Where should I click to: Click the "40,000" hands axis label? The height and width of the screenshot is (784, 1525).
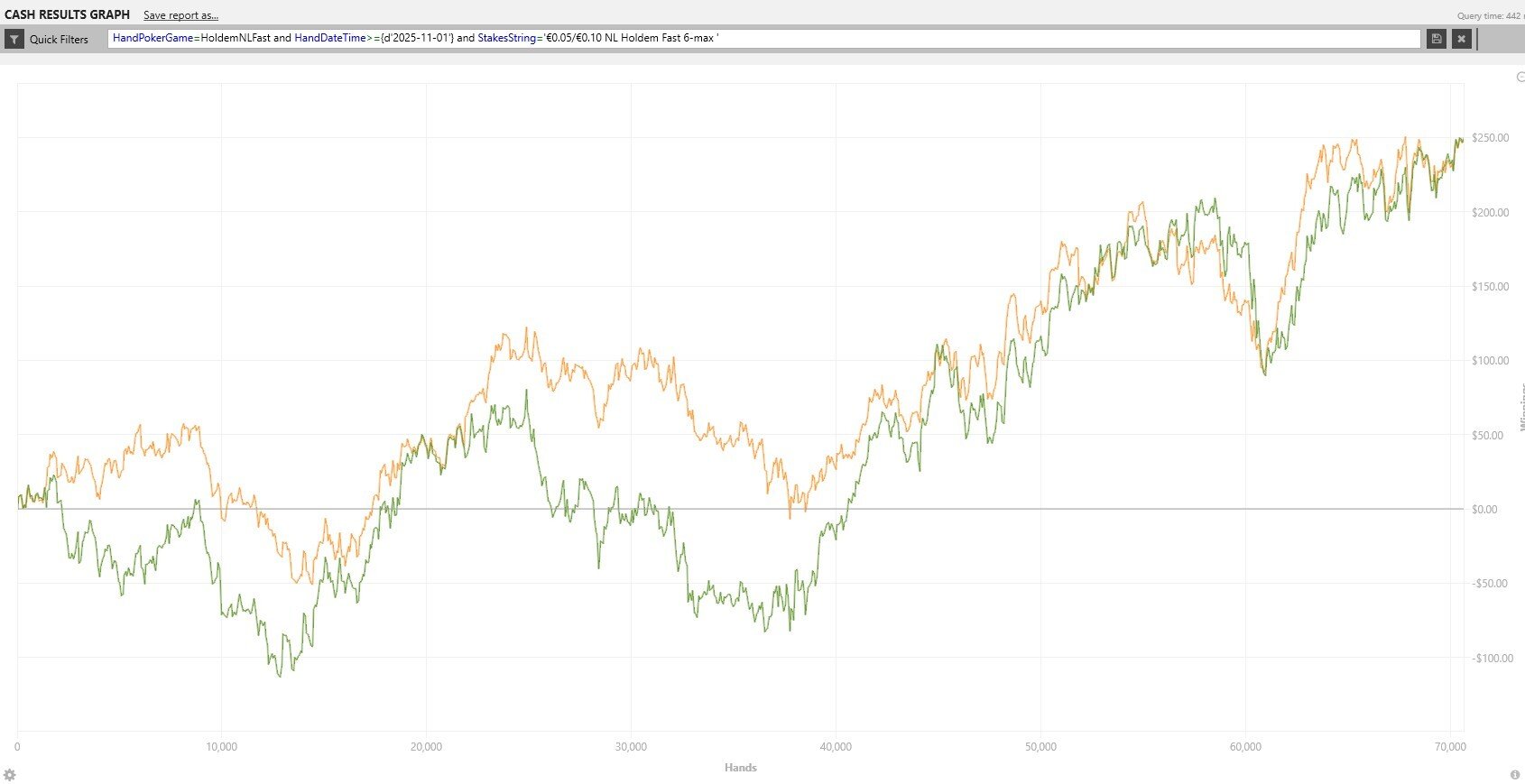(836, 747)
